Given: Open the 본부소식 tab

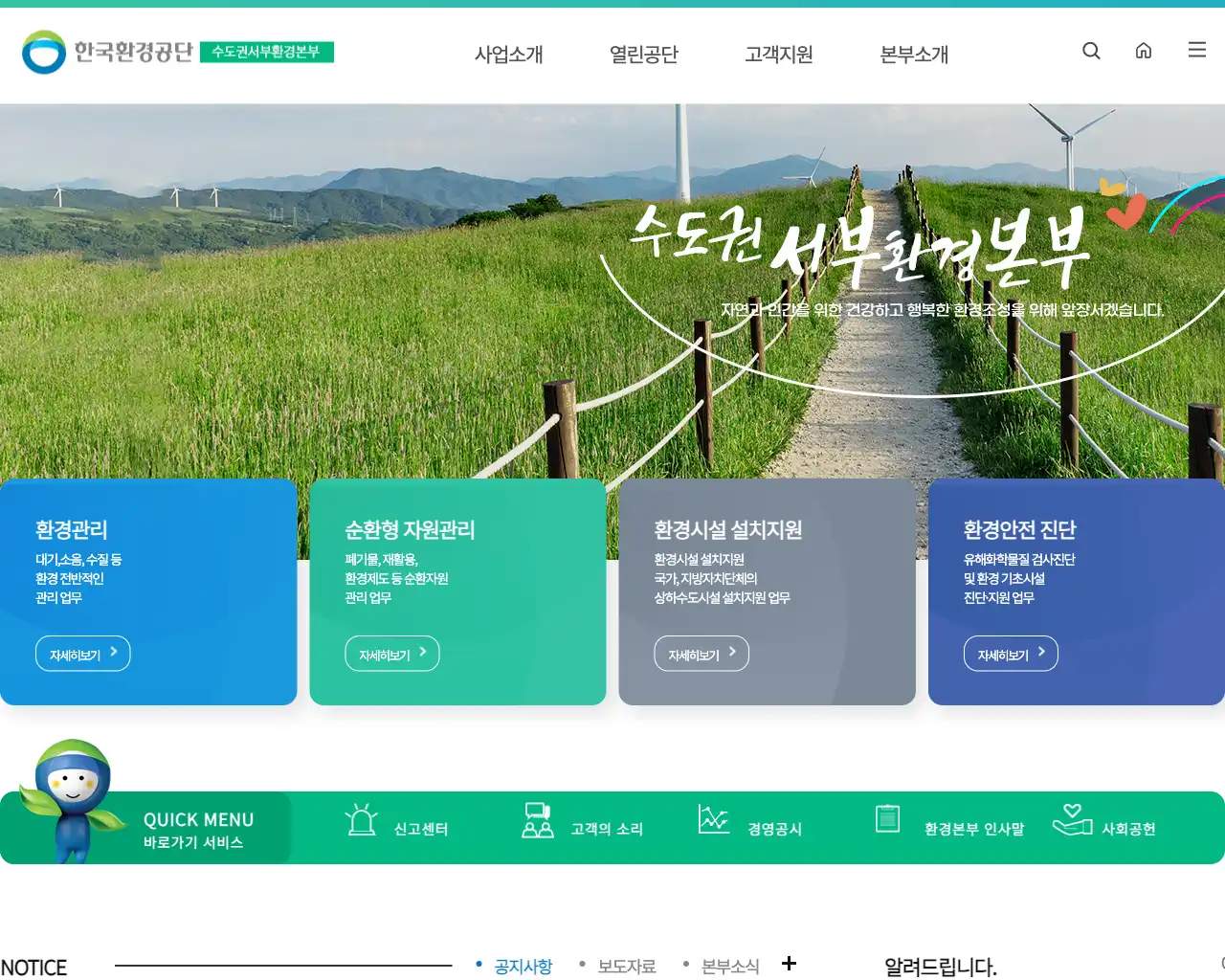Looking at the screenshot, I should (729, 967).
